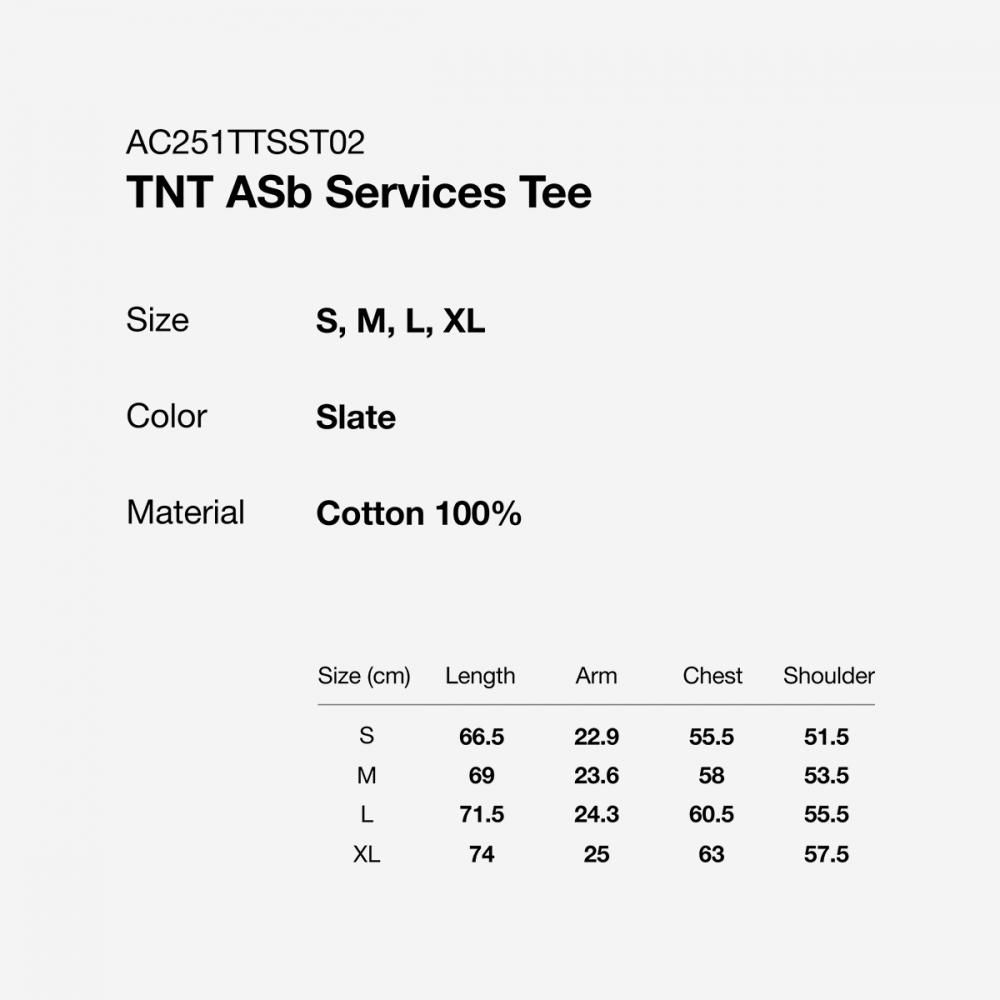Click the Arm column header

(x=596, y=676)
